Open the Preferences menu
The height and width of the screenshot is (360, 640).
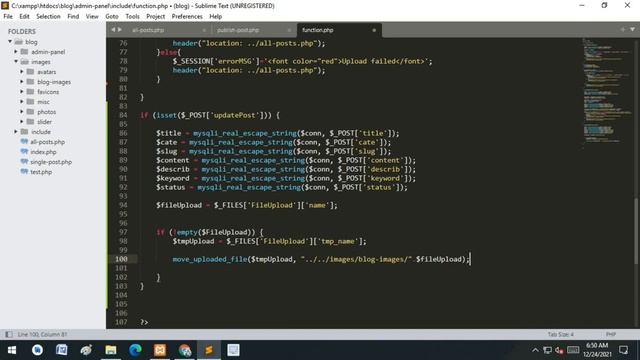tap(187, 16)
